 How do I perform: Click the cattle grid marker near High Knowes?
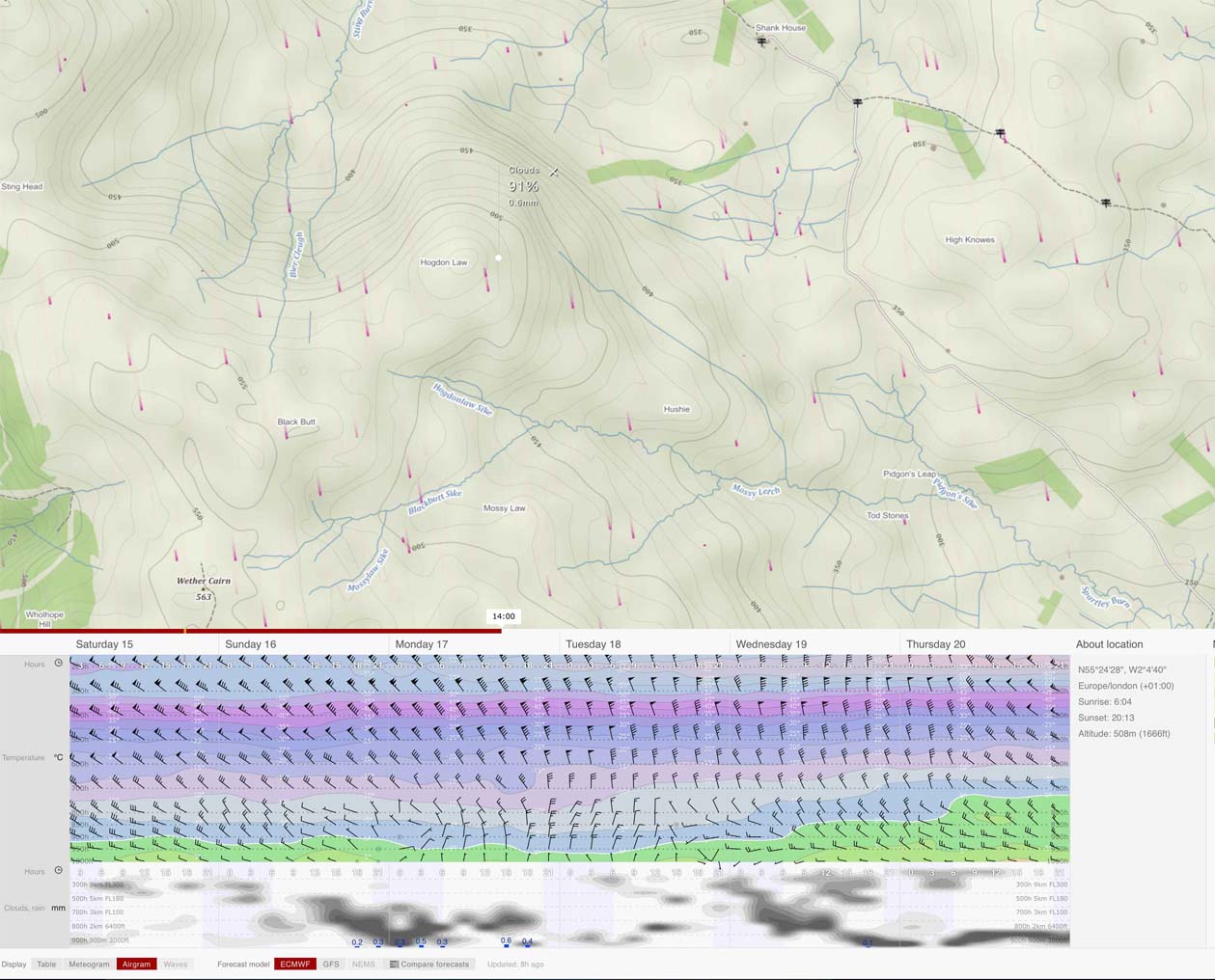pos(1105,203)
